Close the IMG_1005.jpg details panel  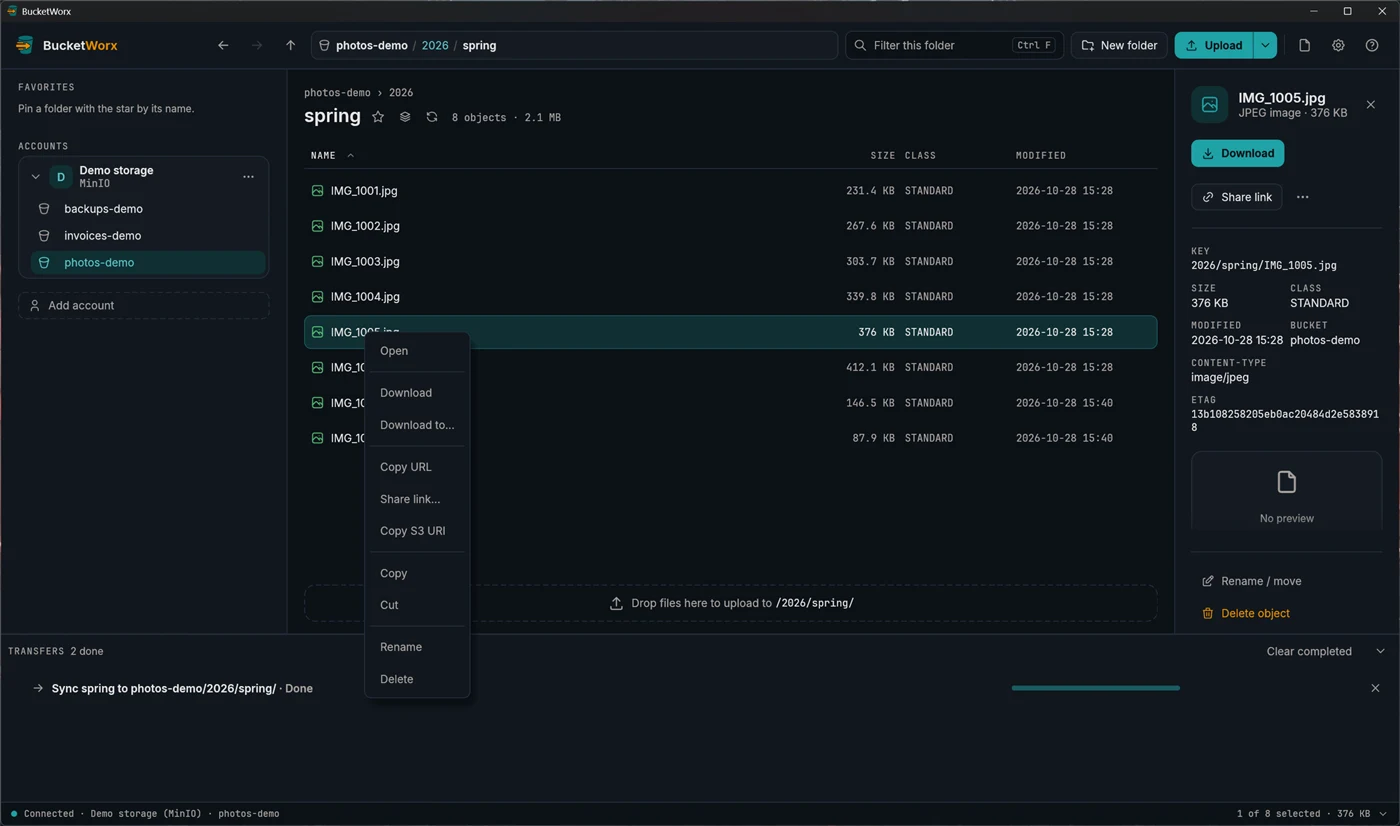(x=1370, y=104)
